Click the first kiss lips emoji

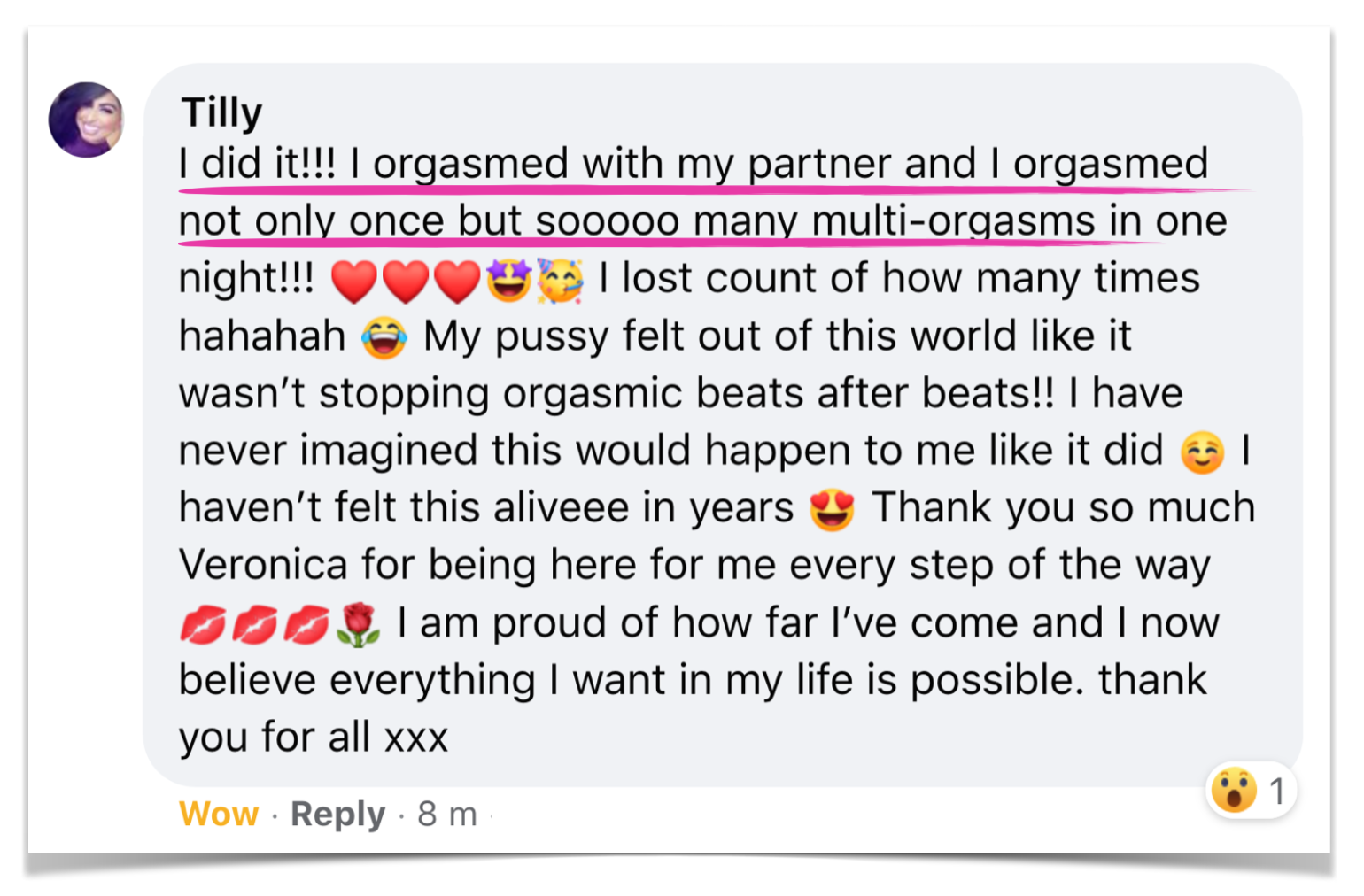(x=203, y=624)
